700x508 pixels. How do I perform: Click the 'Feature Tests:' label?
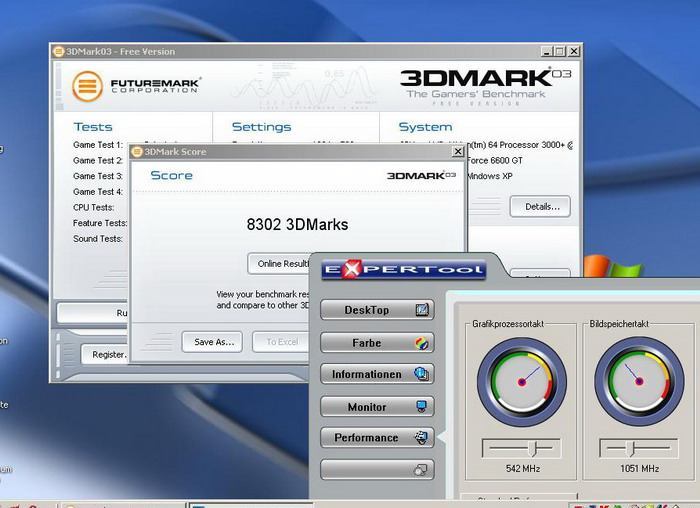(x=100, y=223)
